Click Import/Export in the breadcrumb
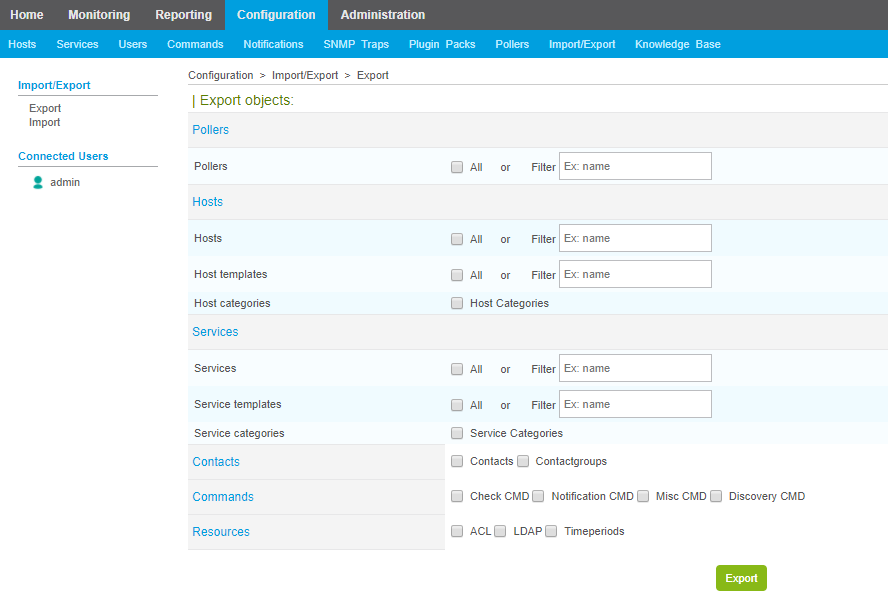 coord(305,75)
